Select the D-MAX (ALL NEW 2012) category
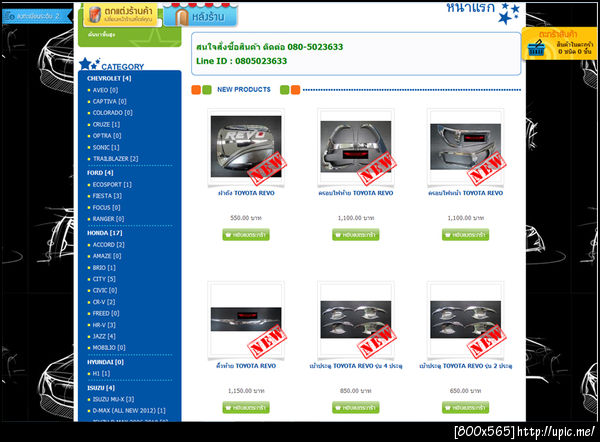 pos(129,411)
